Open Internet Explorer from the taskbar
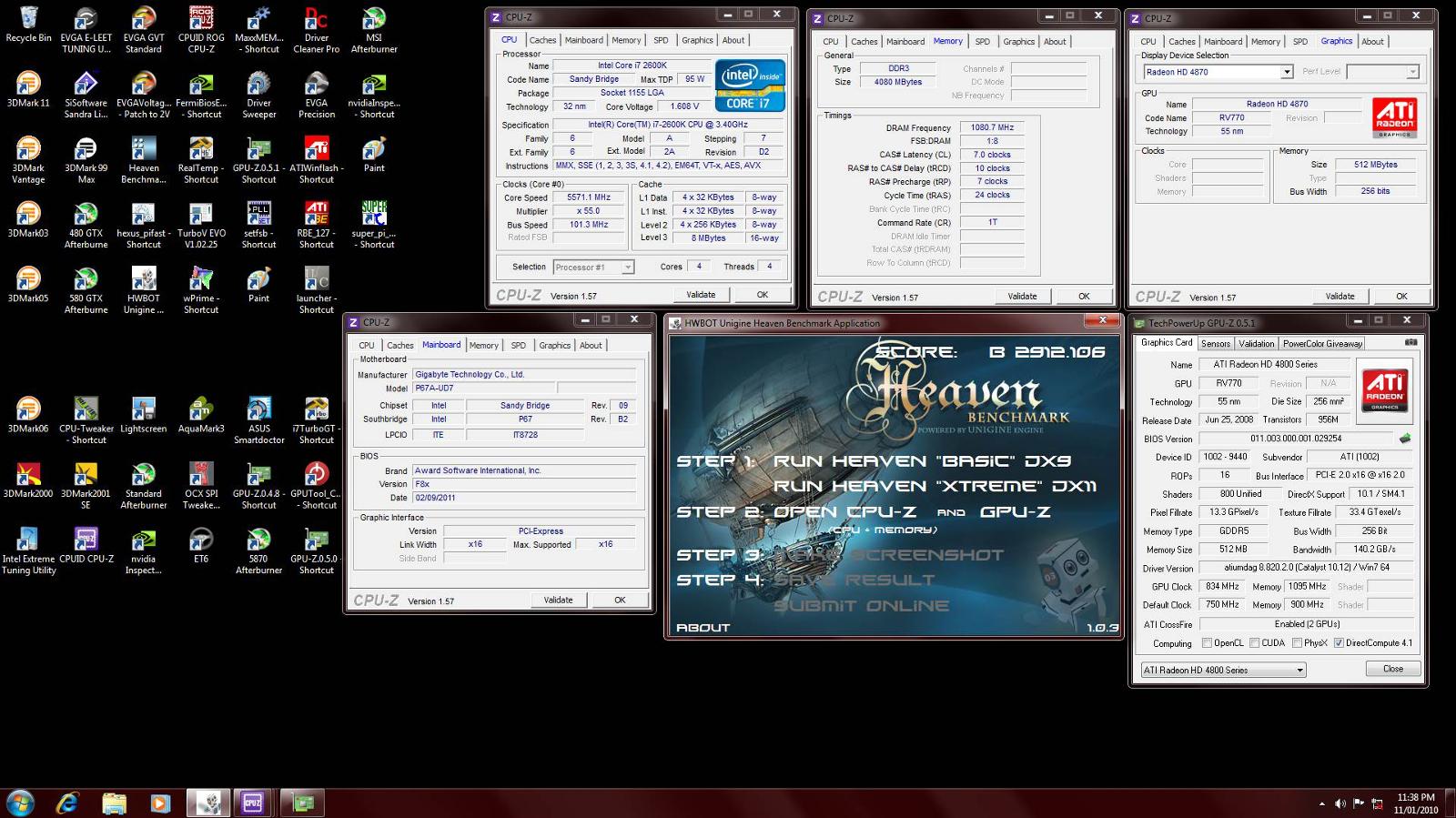1456x818 pixels. pyautogui.click(x=67, y=803)
